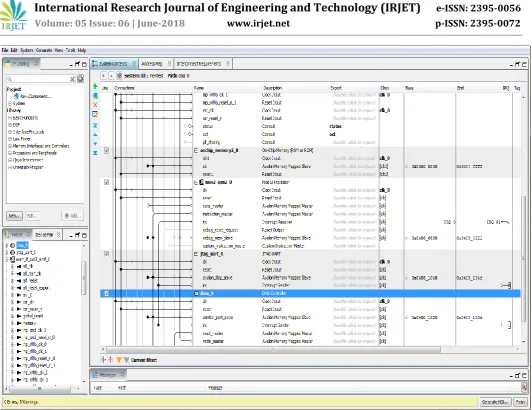Close the System Contents tab
Image resolution: width=532 pixels, height=410 pixels.
click(x=134, y=63)
